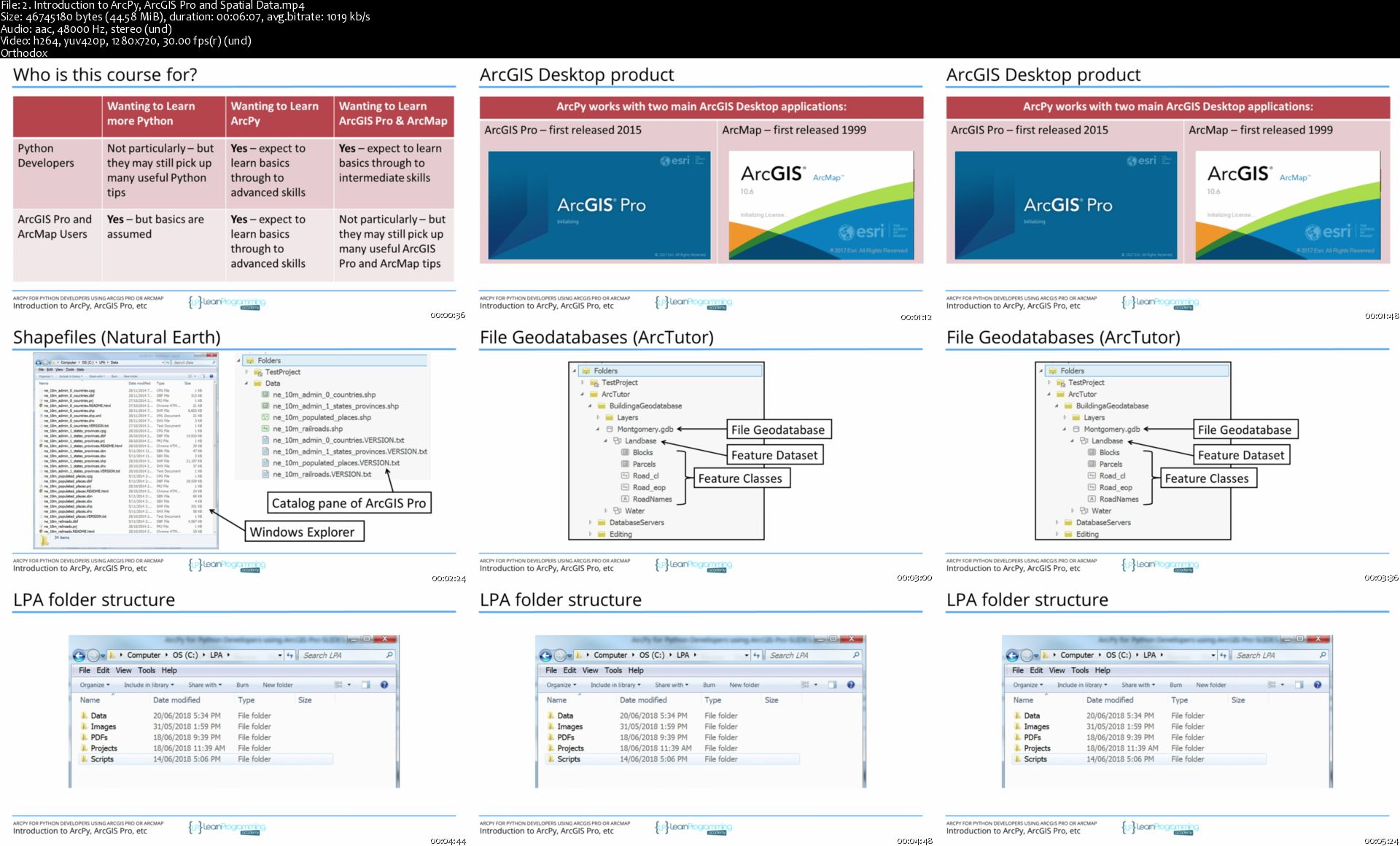Click the Road_cl line icon in the 00:03:00 frame
1400x846 pixels.
click(625, 476)
